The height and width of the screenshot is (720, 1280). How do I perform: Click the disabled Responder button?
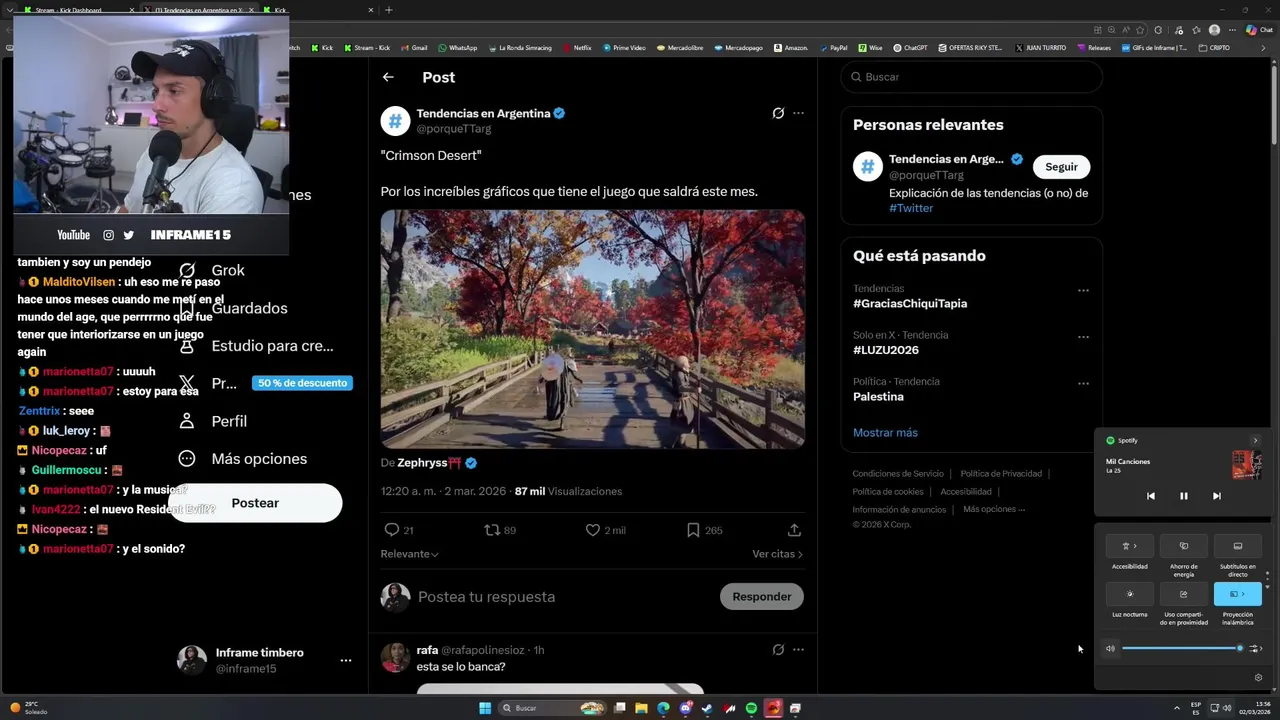761,596
